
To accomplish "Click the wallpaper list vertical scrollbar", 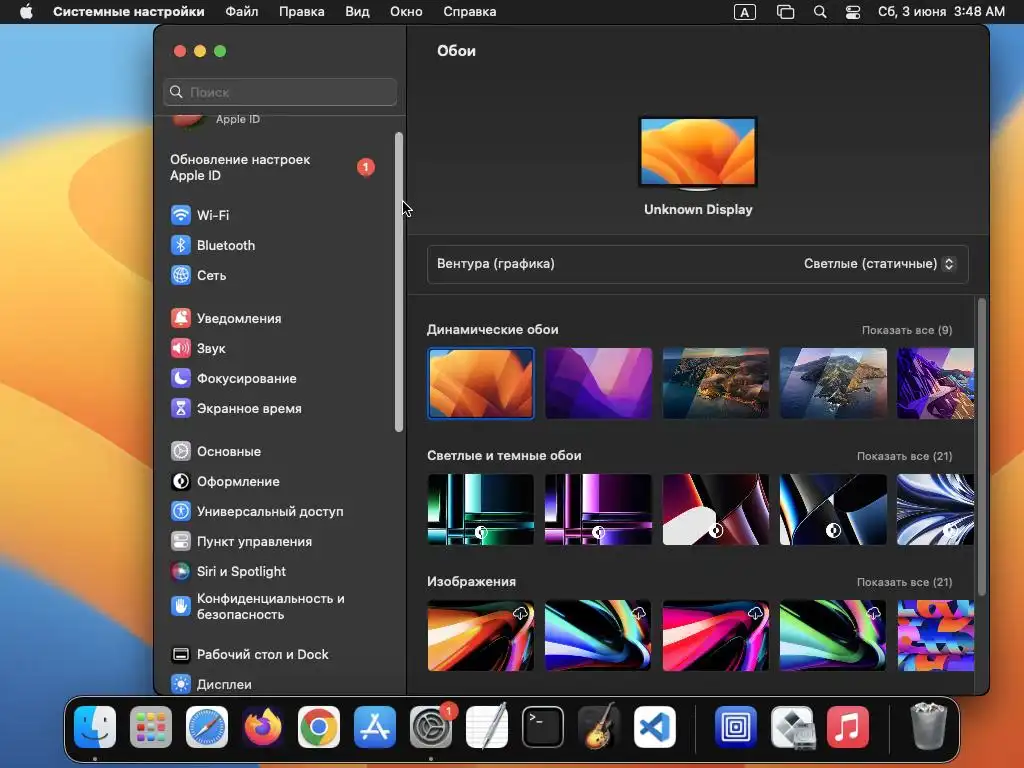I will [x=981, y=446].
